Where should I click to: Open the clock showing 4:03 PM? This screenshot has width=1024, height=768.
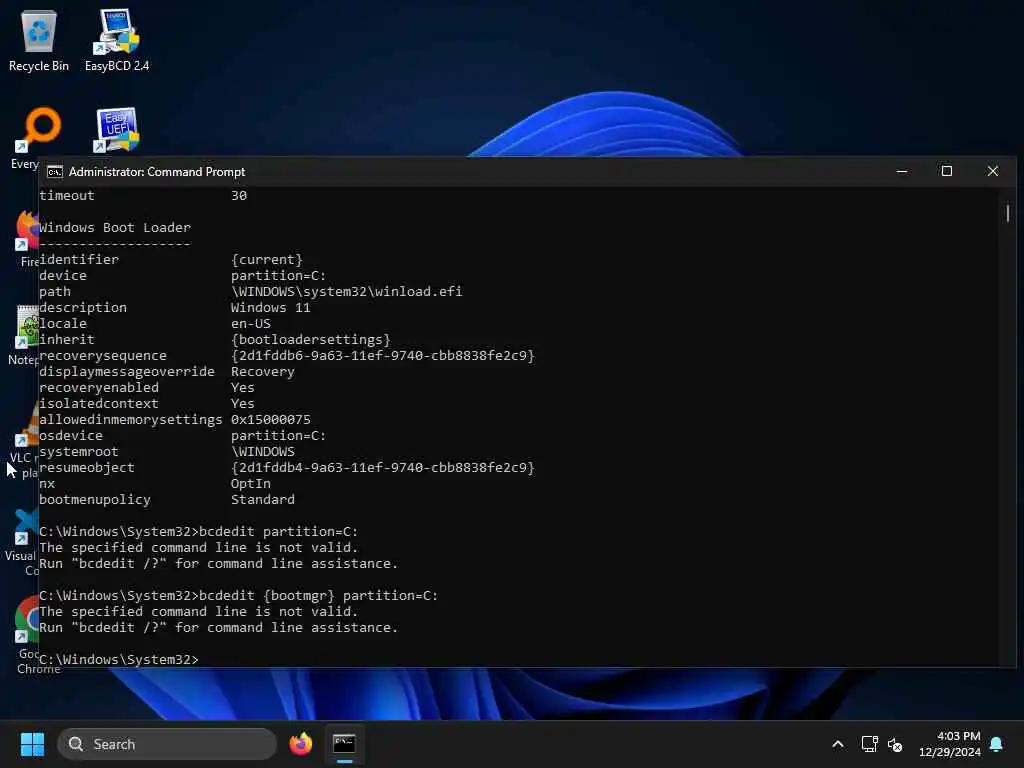tap(950, 744)
